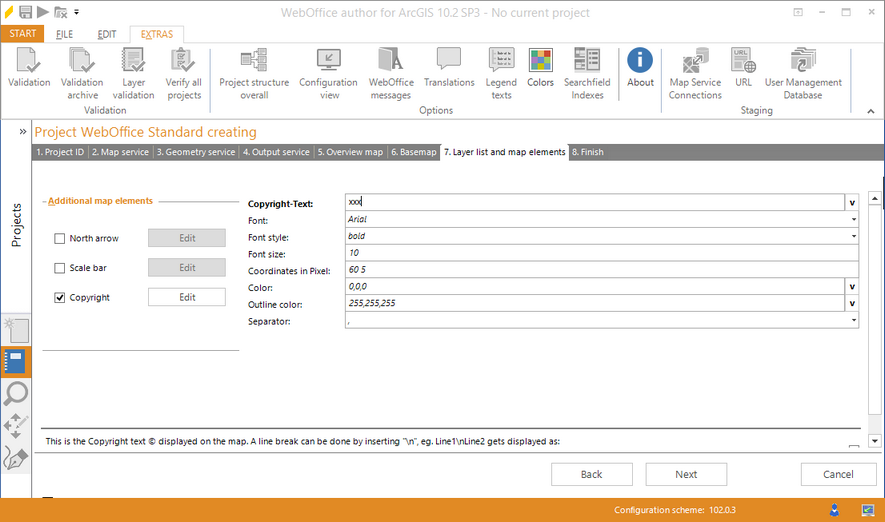Switch to the START tab
The height and width of the screenshot is (522, 885).
pyautogui.click(x=23, y=34)
